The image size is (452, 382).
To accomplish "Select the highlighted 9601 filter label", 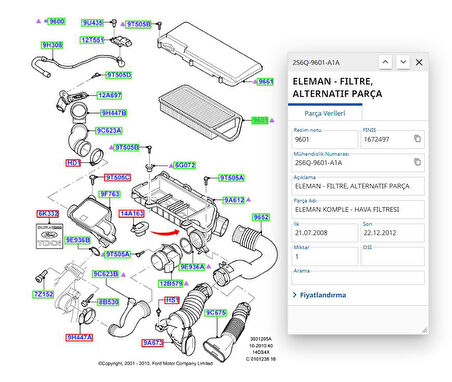I will click(260, 120).
